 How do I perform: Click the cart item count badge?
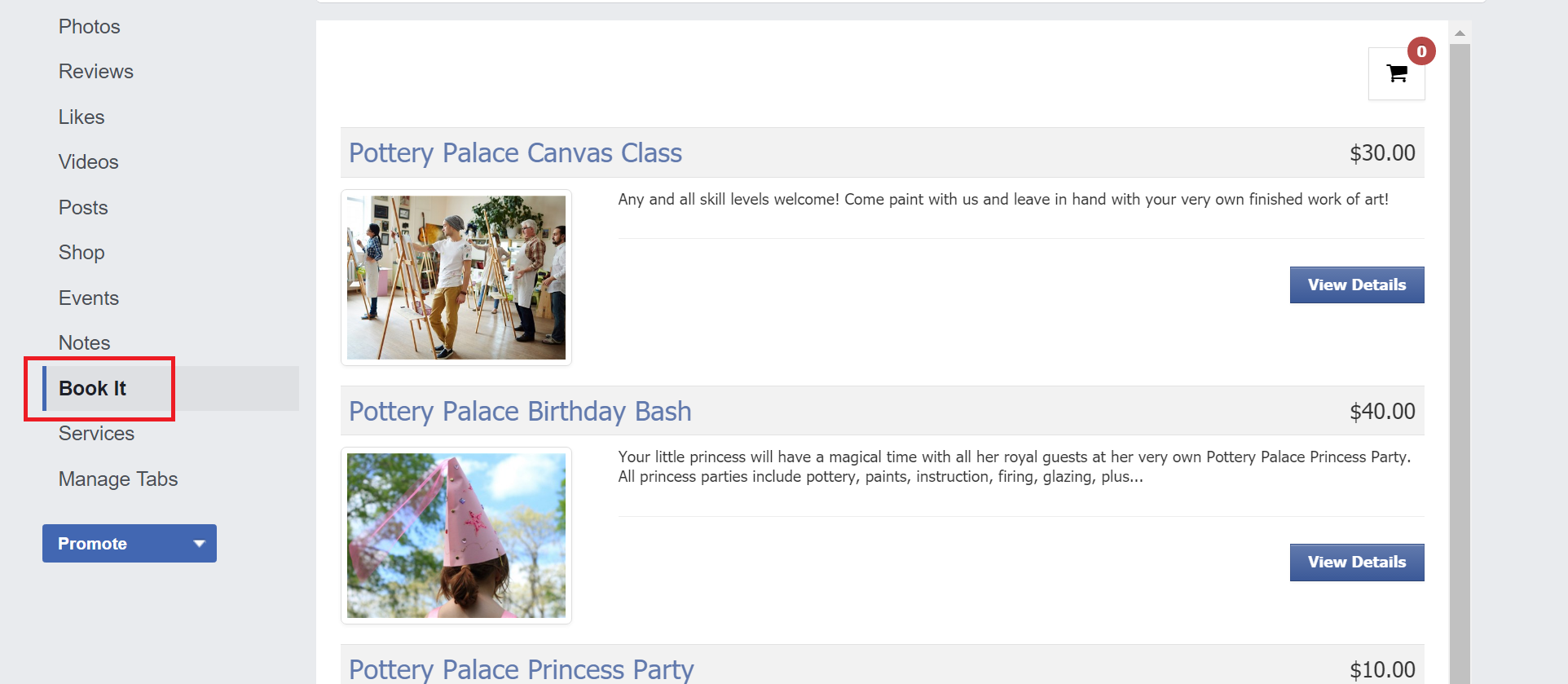tap(1421, 51)
